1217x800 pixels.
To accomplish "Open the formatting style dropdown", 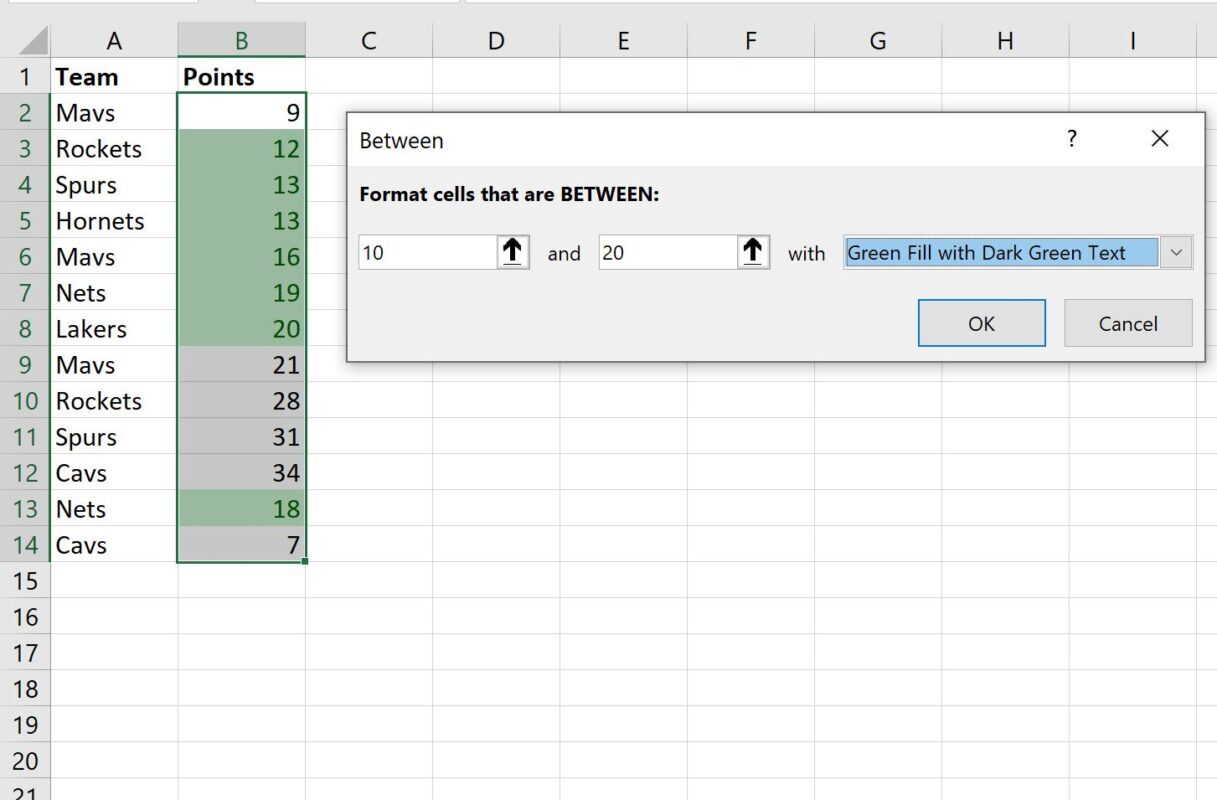I will point(1178,252).
